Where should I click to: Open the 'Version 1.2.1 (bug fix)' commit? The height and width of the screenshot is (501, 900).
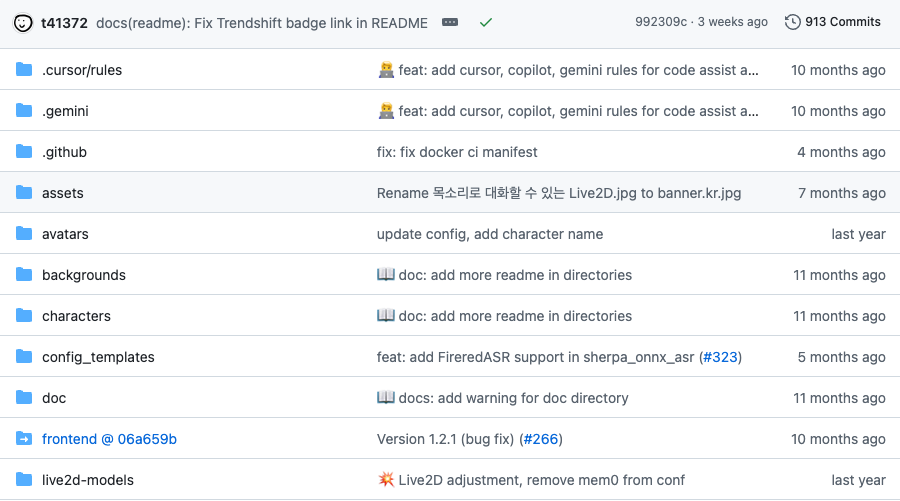click(x=445, y=439)
